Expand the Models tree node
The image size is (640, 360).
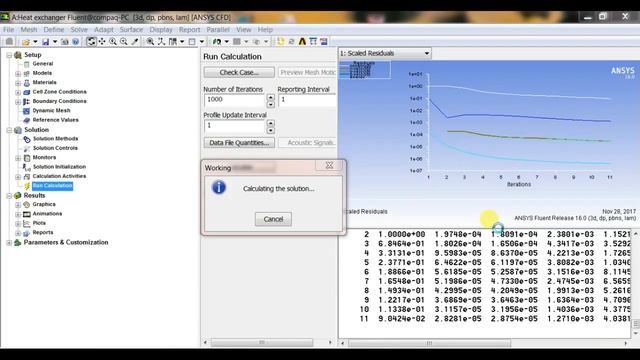click(x=18, y=74)
